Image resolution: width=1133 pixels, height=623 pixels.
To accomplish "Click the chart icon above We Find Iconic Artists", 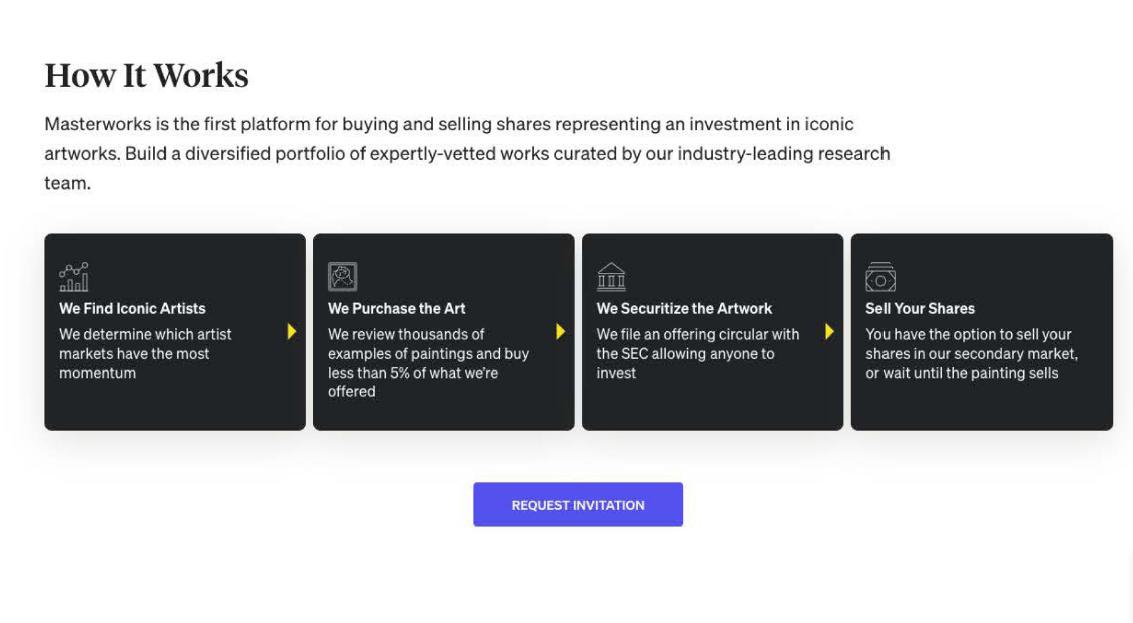I will coord(73,276).
